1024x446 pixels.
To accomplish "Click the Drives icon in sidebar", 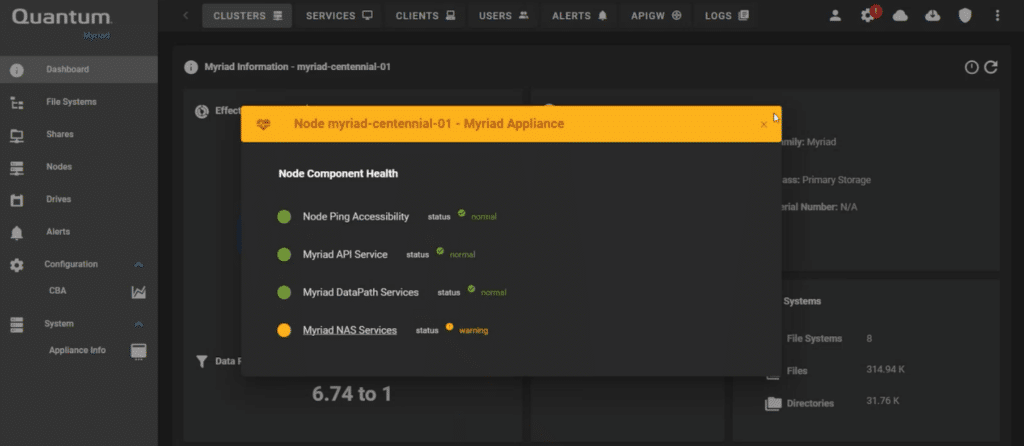I will [x=17, y=200].
